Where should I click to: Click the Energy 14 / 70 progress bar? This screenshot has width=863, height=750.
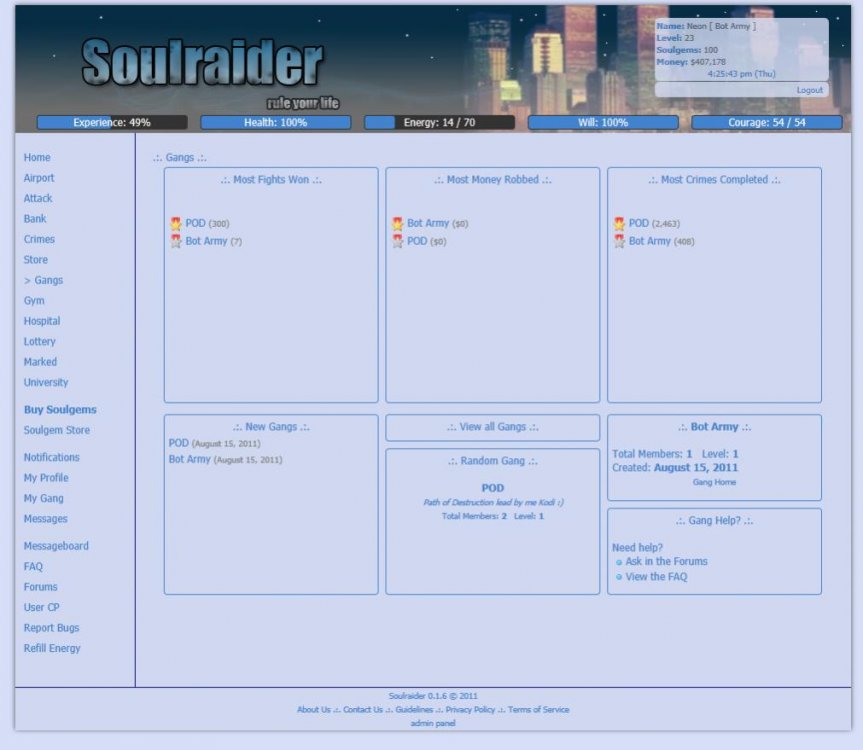point(439,123)
